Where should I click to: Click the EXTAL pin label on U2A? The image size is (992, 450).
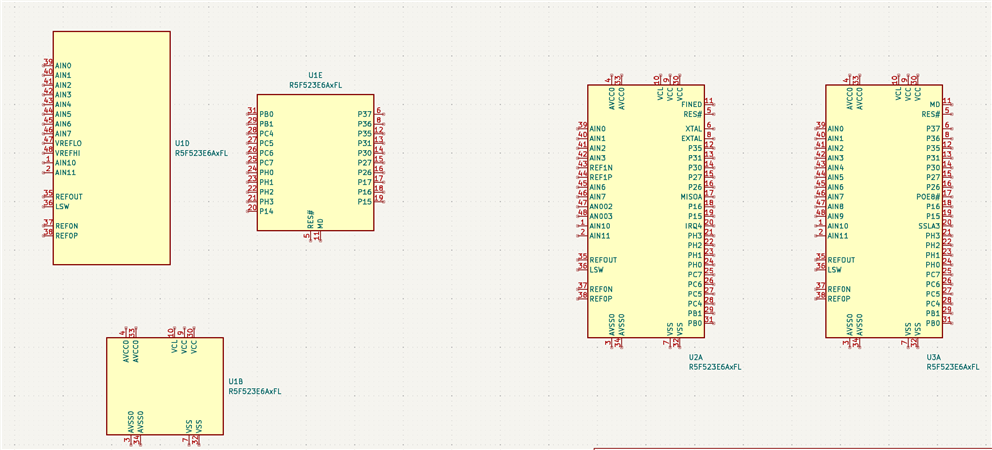click(691, 138)
